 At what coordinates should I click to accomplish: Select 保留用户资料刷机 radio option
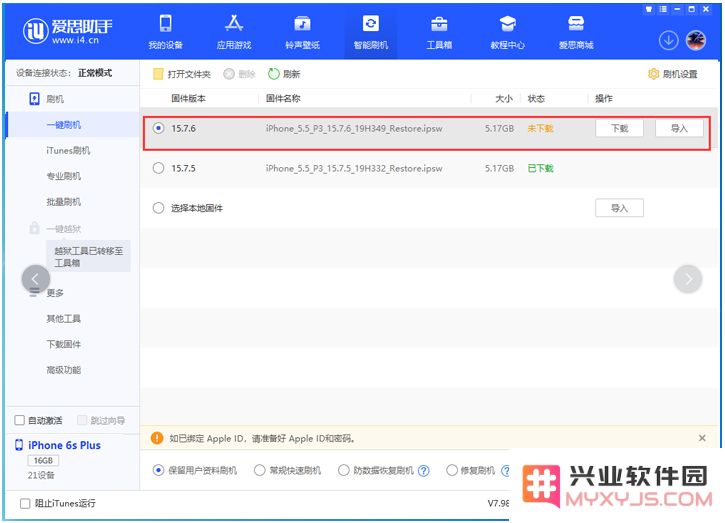point(159,470)
